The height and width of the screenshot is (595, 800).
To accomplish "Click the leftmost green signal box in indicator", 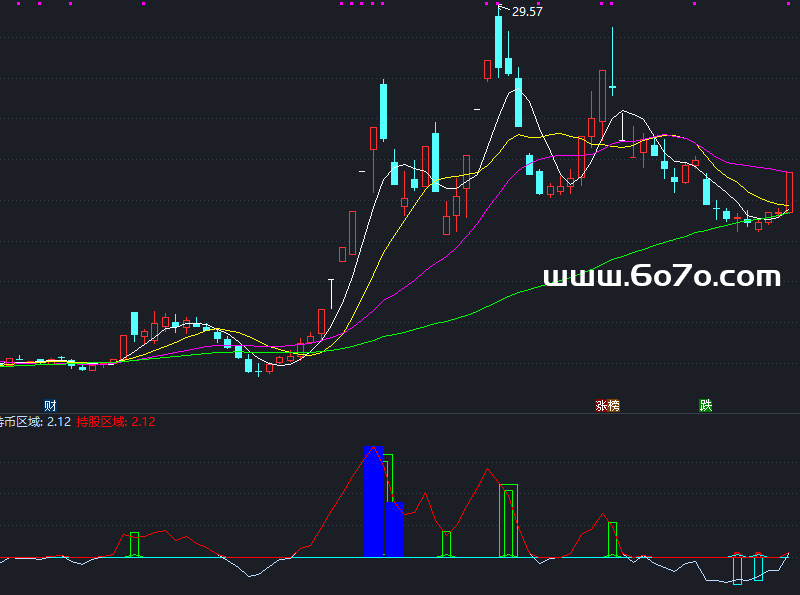I will click(134, 545).
